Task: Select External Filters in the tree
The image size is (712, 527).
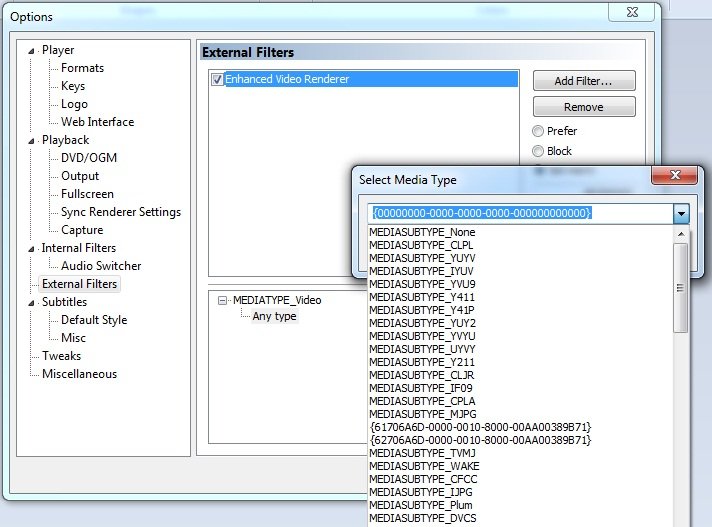Action: [79, 284]
